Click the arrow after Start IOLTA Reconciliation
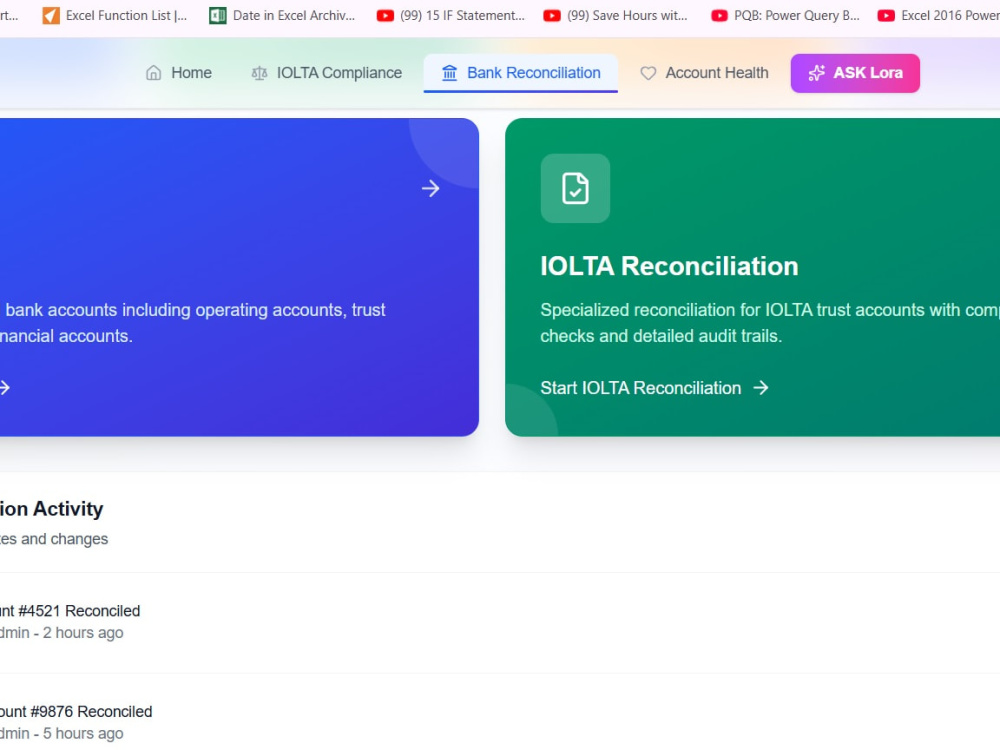1000x750 pixels. pos(761,388)
